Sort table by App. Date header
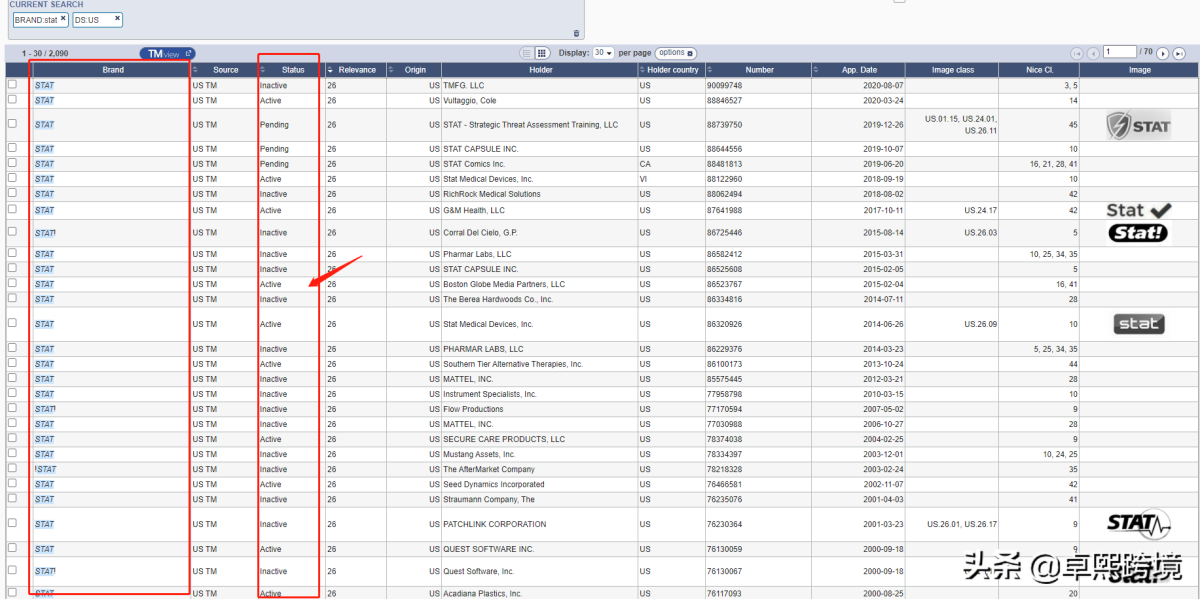The height and width of the screenshot is (599, 1200). click(858, 70)
